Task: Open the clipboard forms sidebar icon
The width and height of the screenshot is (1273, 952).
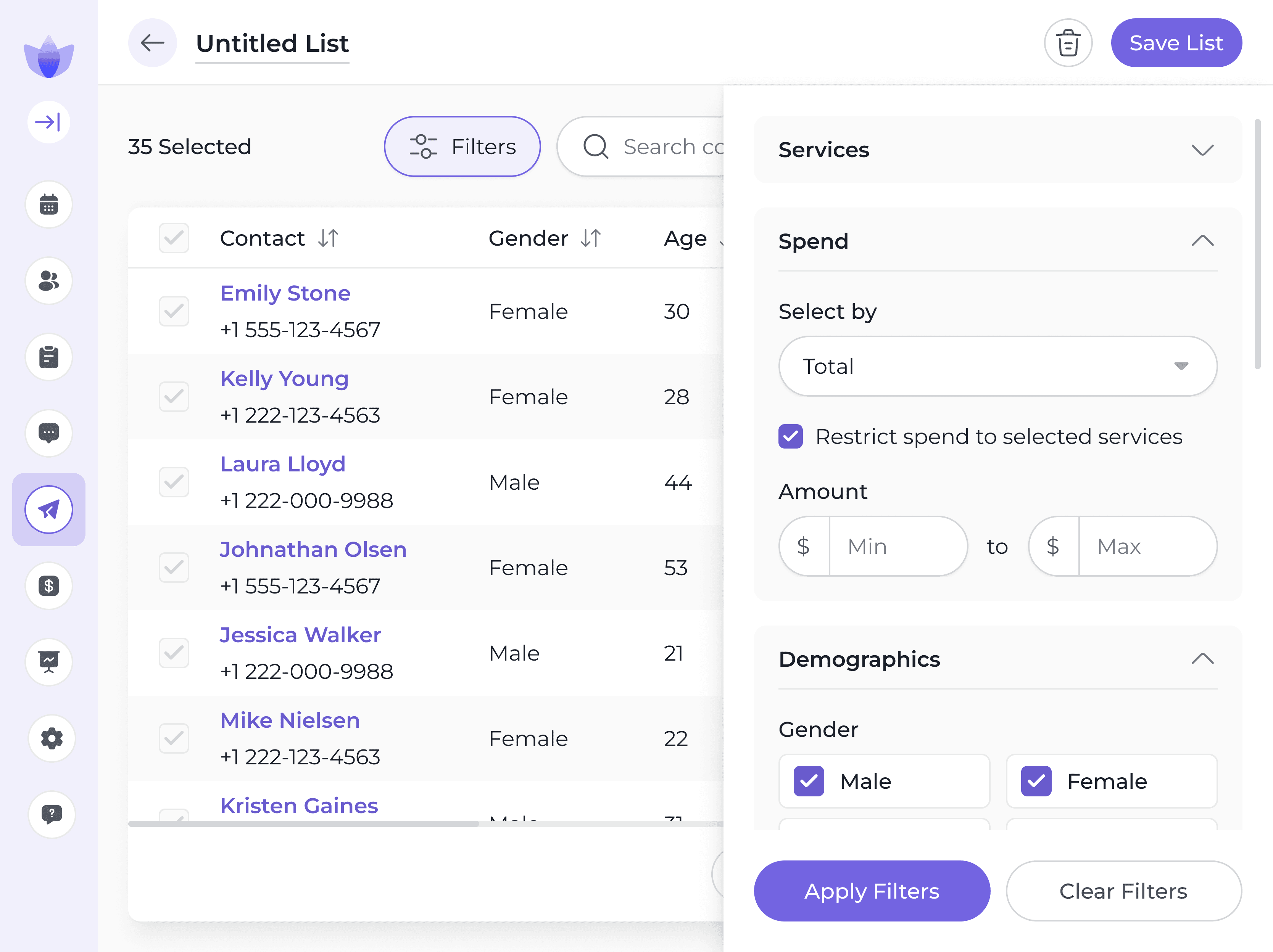Action: (49, 357)
